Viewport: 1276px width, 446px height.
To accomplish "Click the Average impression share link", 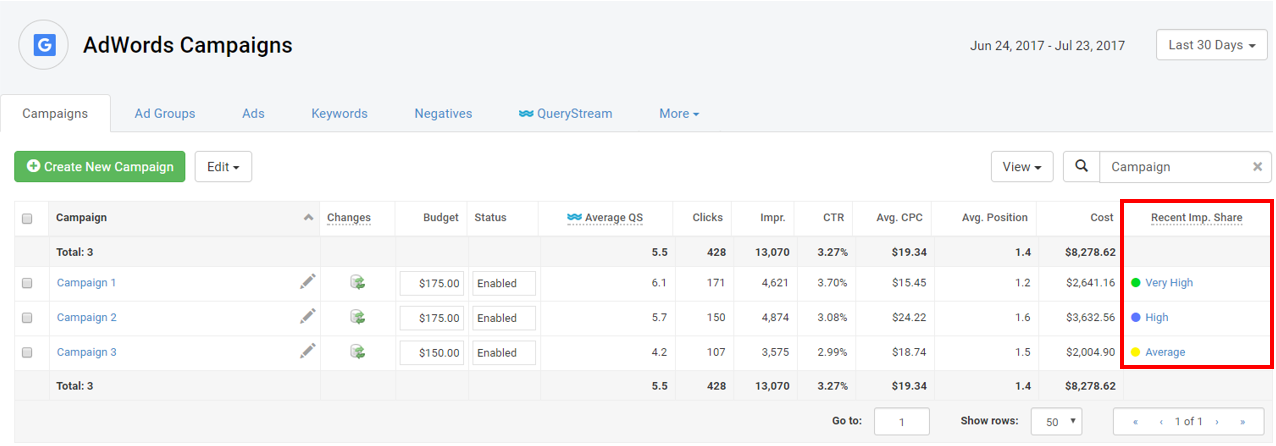I will (x=1165, y=353).
